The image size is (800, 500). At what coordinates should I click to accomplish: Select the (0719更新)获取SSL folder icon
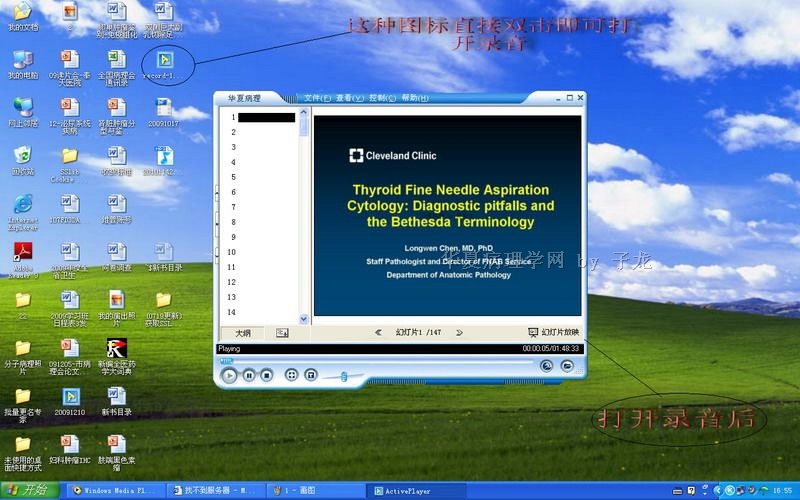point(164,309)
